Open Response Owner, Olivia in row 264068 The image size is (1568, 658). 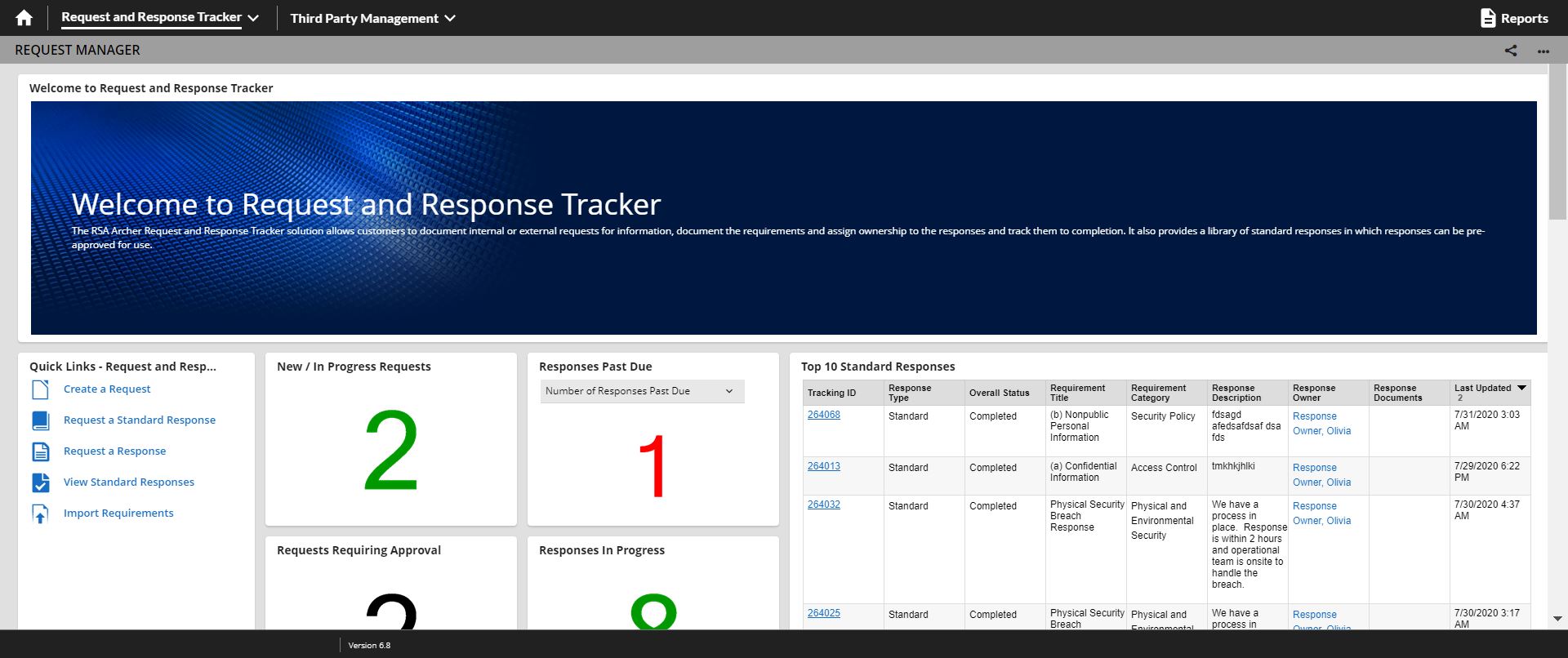[1321, 424]
